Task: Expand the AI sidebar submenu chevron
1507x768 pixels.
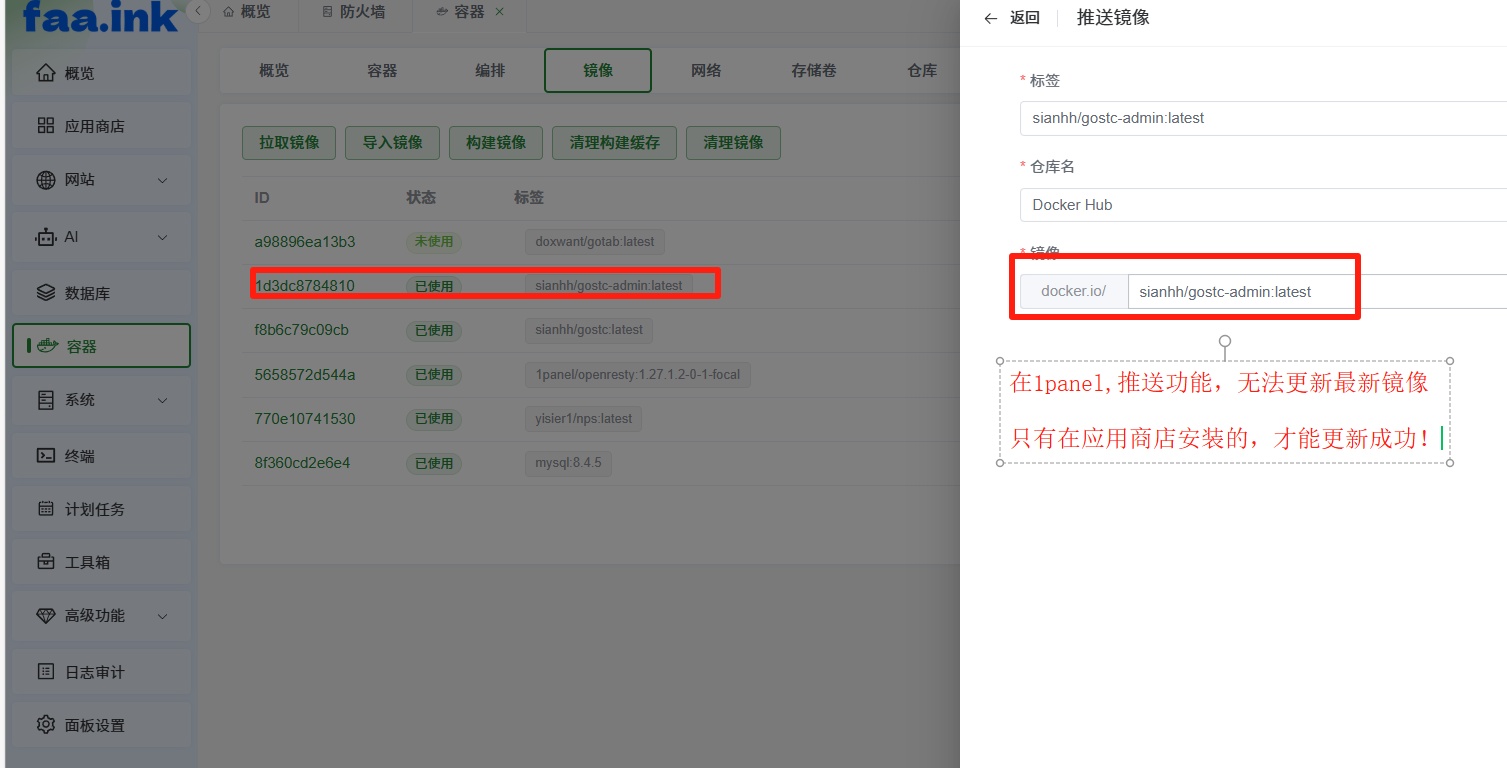Action: [163, 237]
